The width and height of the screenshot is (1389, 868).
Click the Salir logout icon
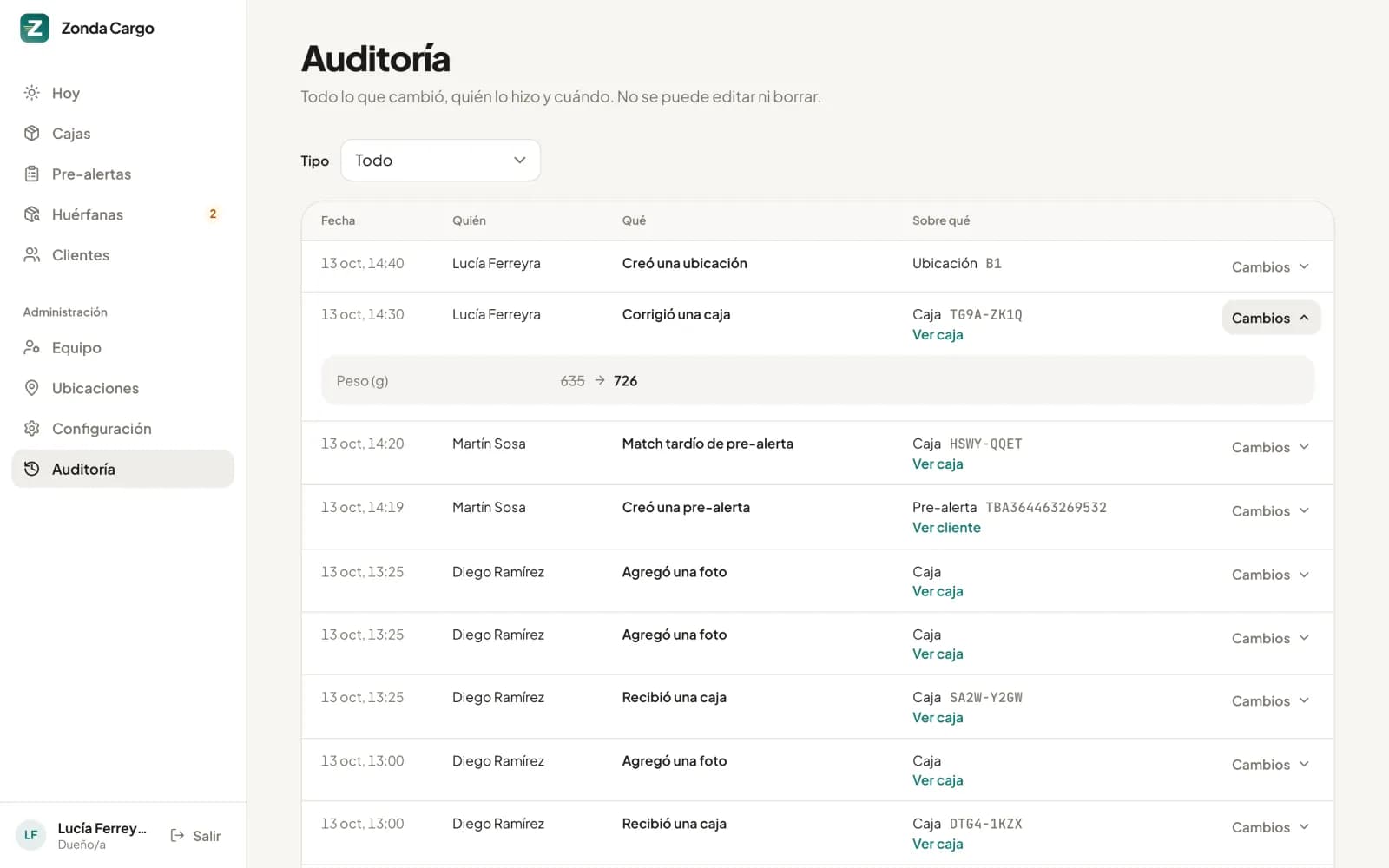(x=177, y=835)
